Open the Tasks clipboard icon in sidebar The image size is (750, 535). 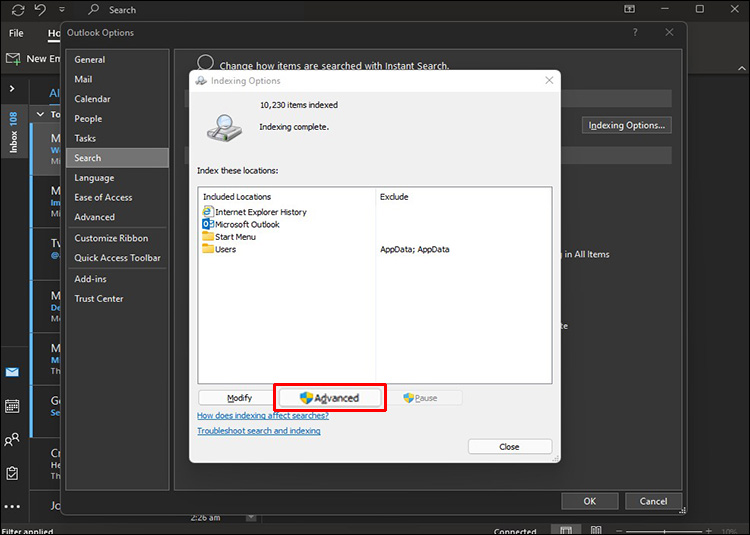click(x=12, y=473)
